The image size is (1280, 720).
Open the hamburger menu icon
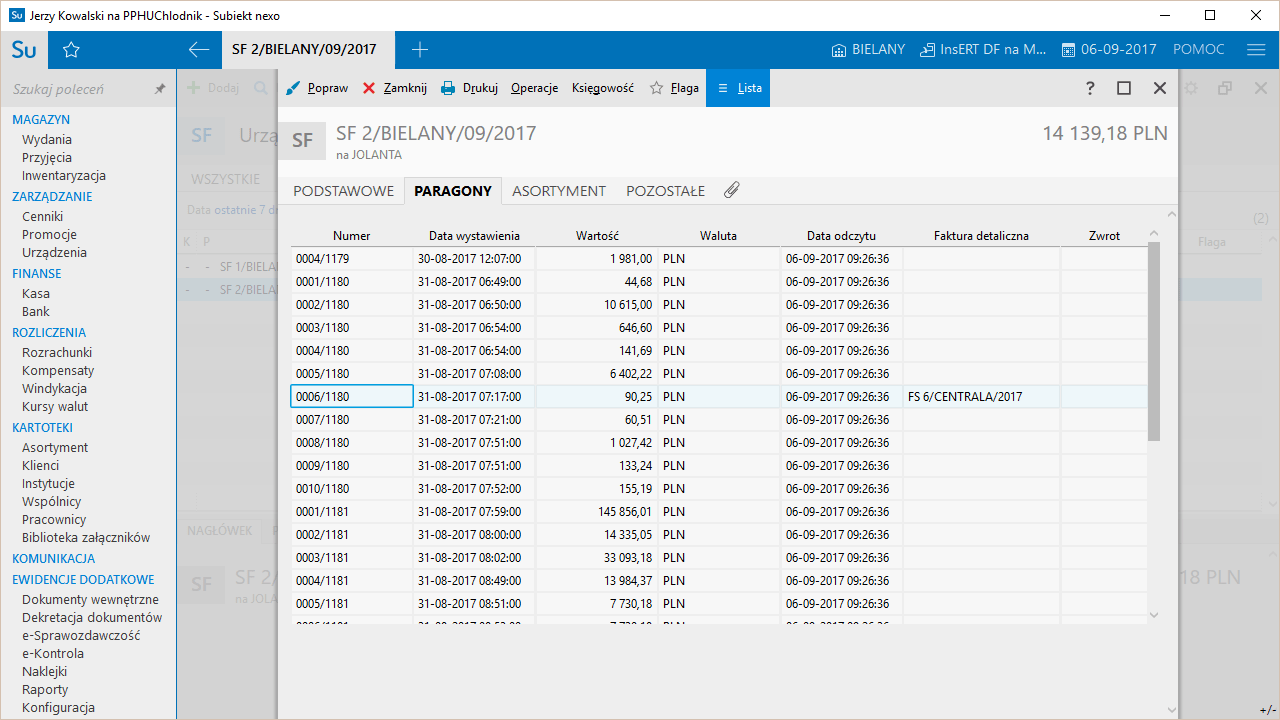pos(1256,50)
